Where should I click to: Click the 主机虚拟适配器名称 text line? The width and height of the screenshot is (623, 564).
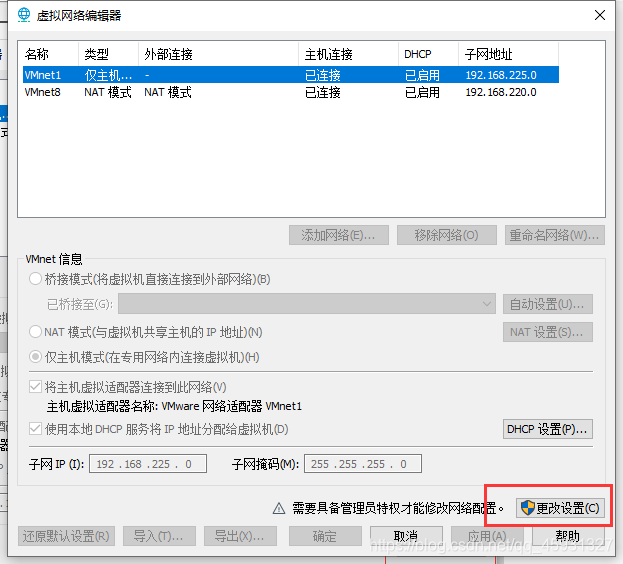[174, 406]
